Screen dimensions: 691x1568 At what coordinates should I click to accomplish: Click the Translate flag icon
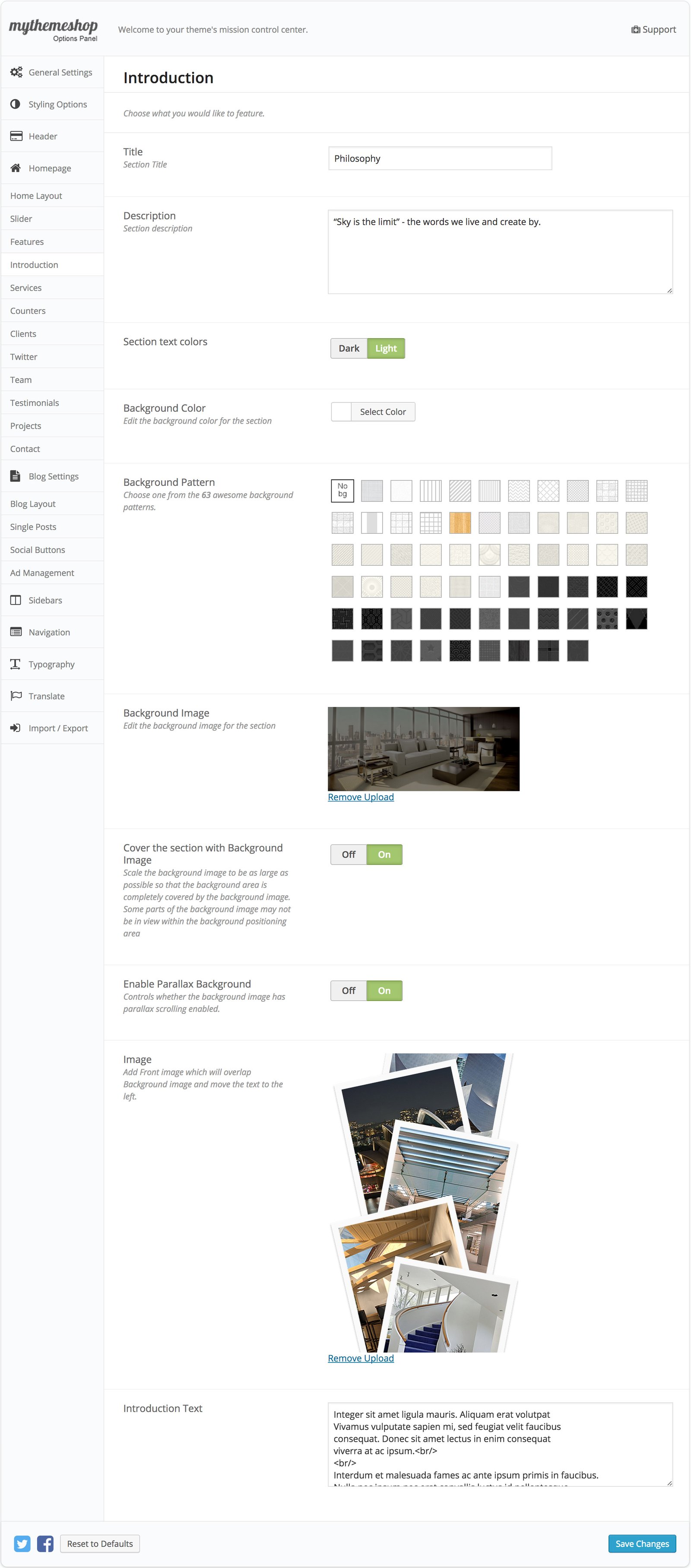[x=16, y=696]
